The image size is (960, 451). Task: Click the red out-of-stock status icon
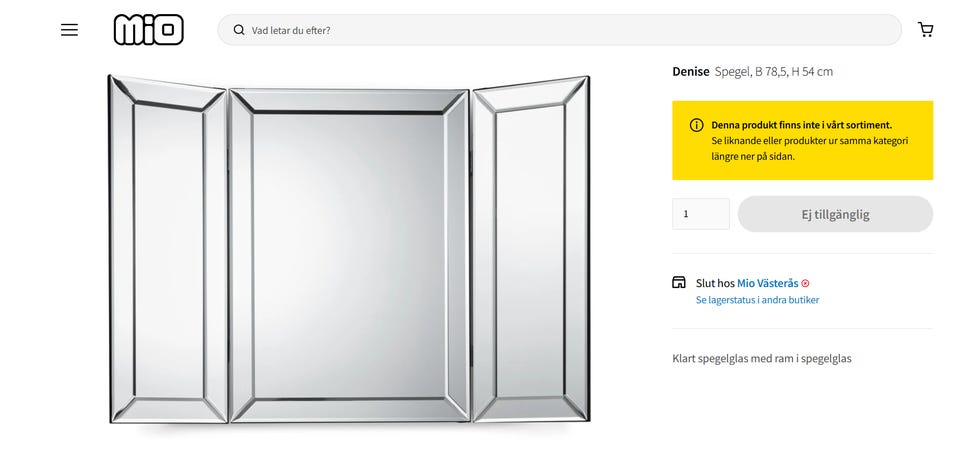point(805,284)
